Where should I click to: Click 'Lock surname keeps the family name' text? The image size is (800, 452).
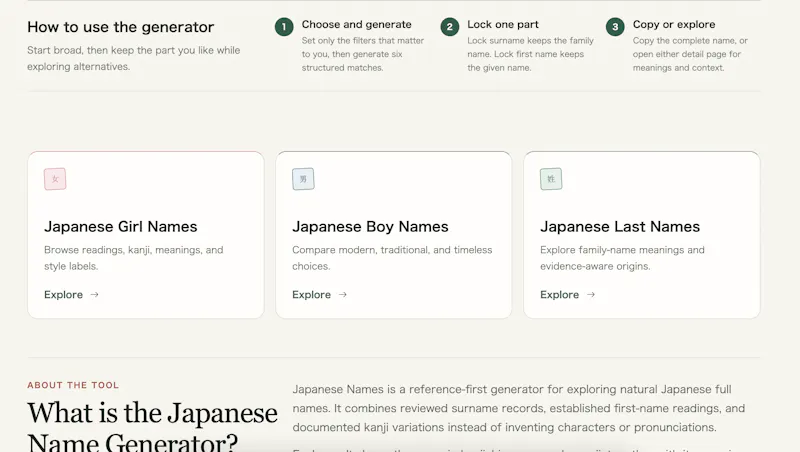531,54
